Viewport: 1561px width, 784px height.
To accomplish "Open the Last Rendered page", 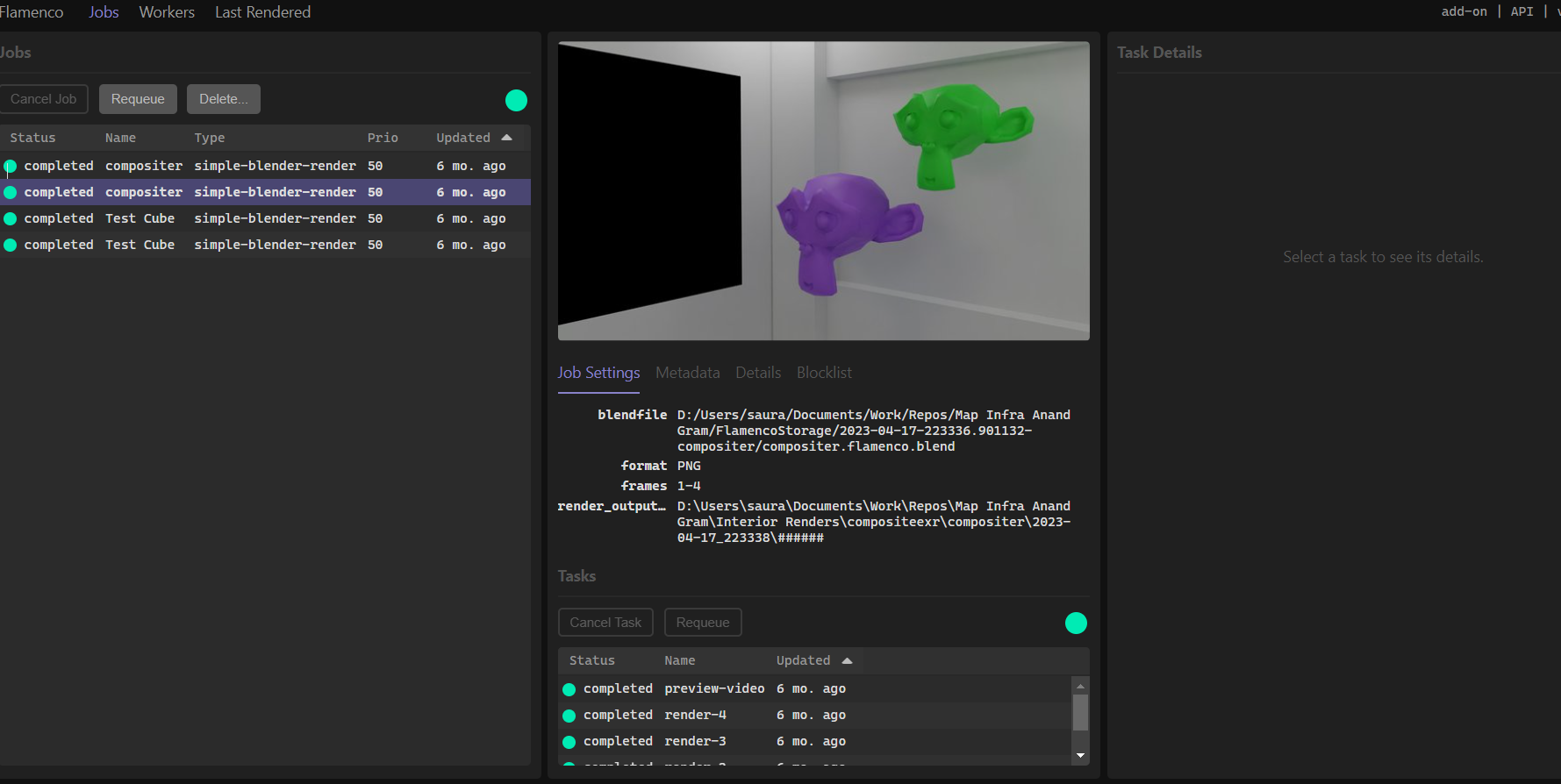I will [263, 12].
